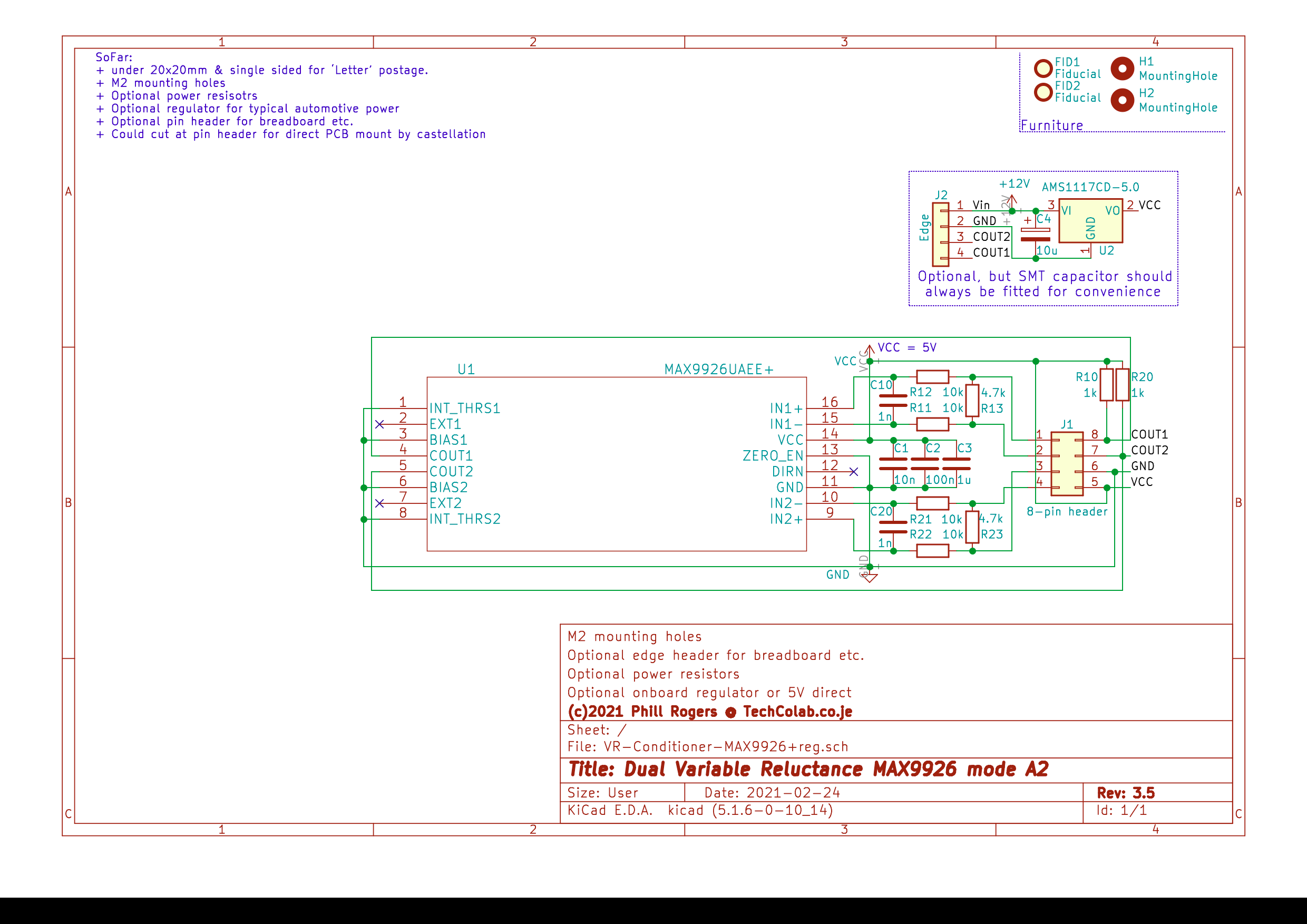Click the AMS1117CD-5.0 regulator U2 body
Screen dimensions: 1307x924
coord(1090,221)
